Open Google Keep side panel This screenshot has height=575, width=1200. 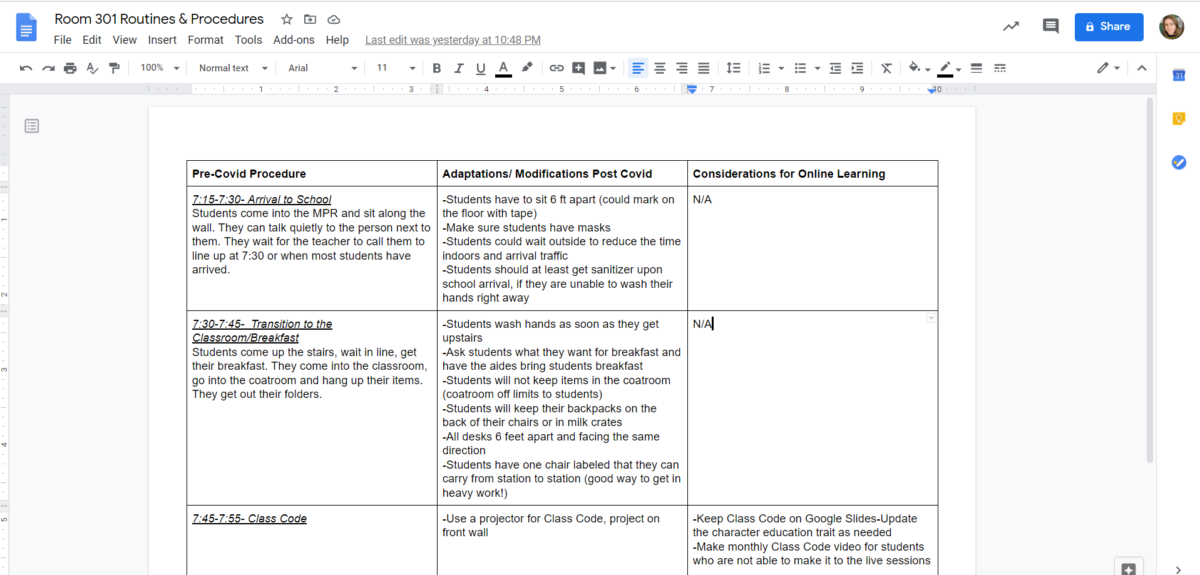click(x=1178, y=119)
